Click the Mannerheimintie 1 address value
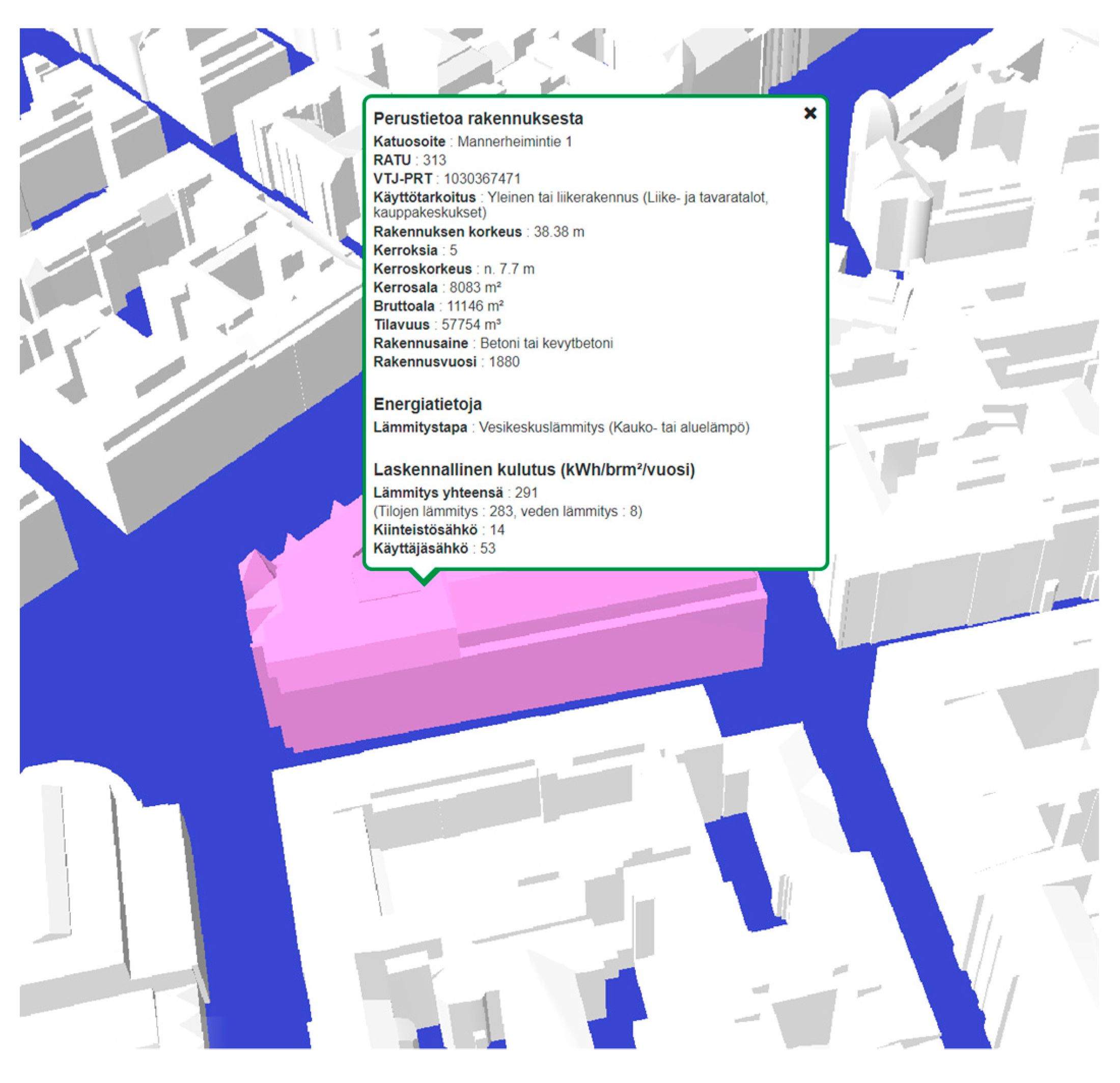Viewport: 1120px width, 1083px height. point(514,141)
